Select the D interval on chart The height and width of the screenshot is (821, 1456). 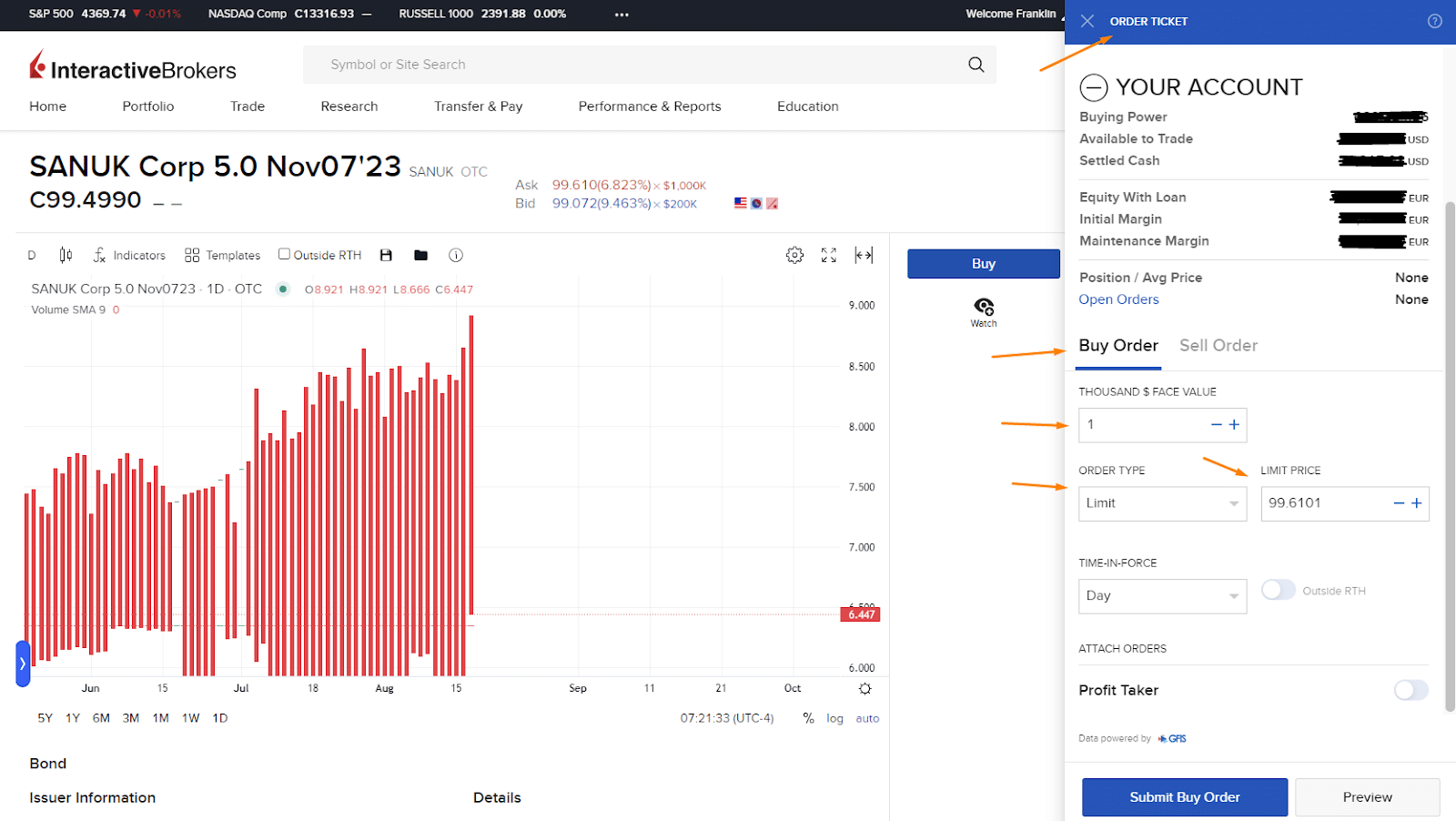(32, 255)
